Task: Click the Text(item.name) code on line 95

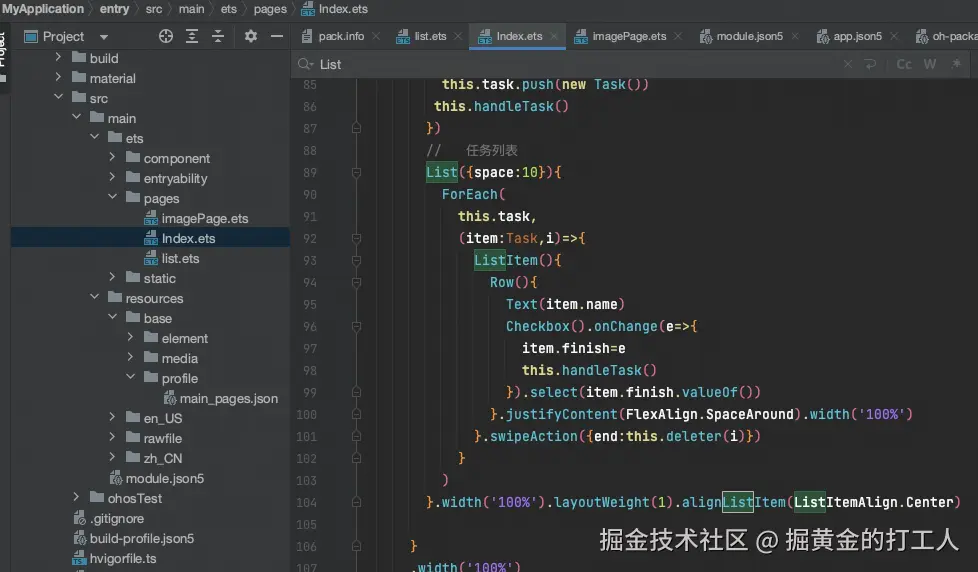Action: 565,304
